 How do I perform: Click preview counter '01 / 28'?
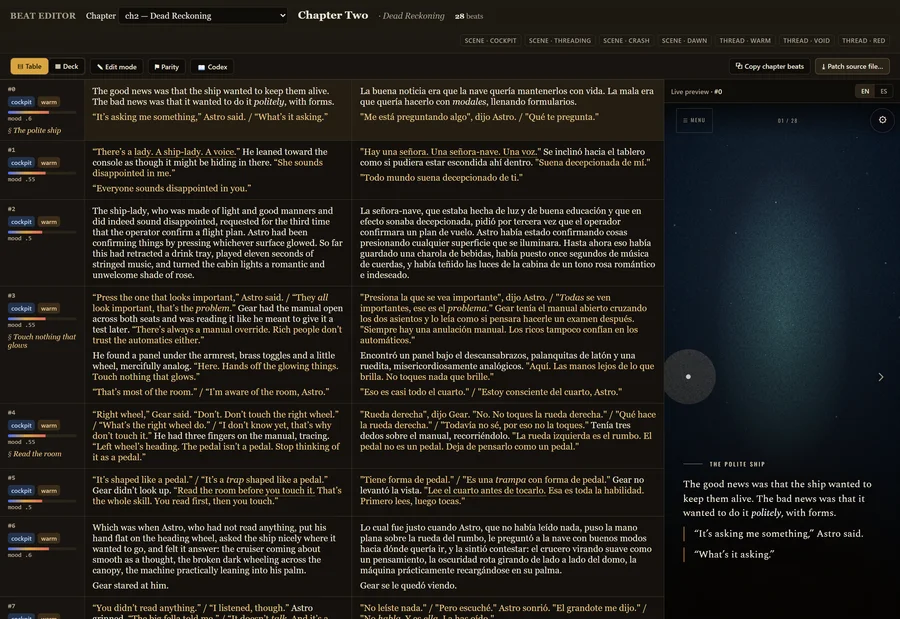[787, 121]
